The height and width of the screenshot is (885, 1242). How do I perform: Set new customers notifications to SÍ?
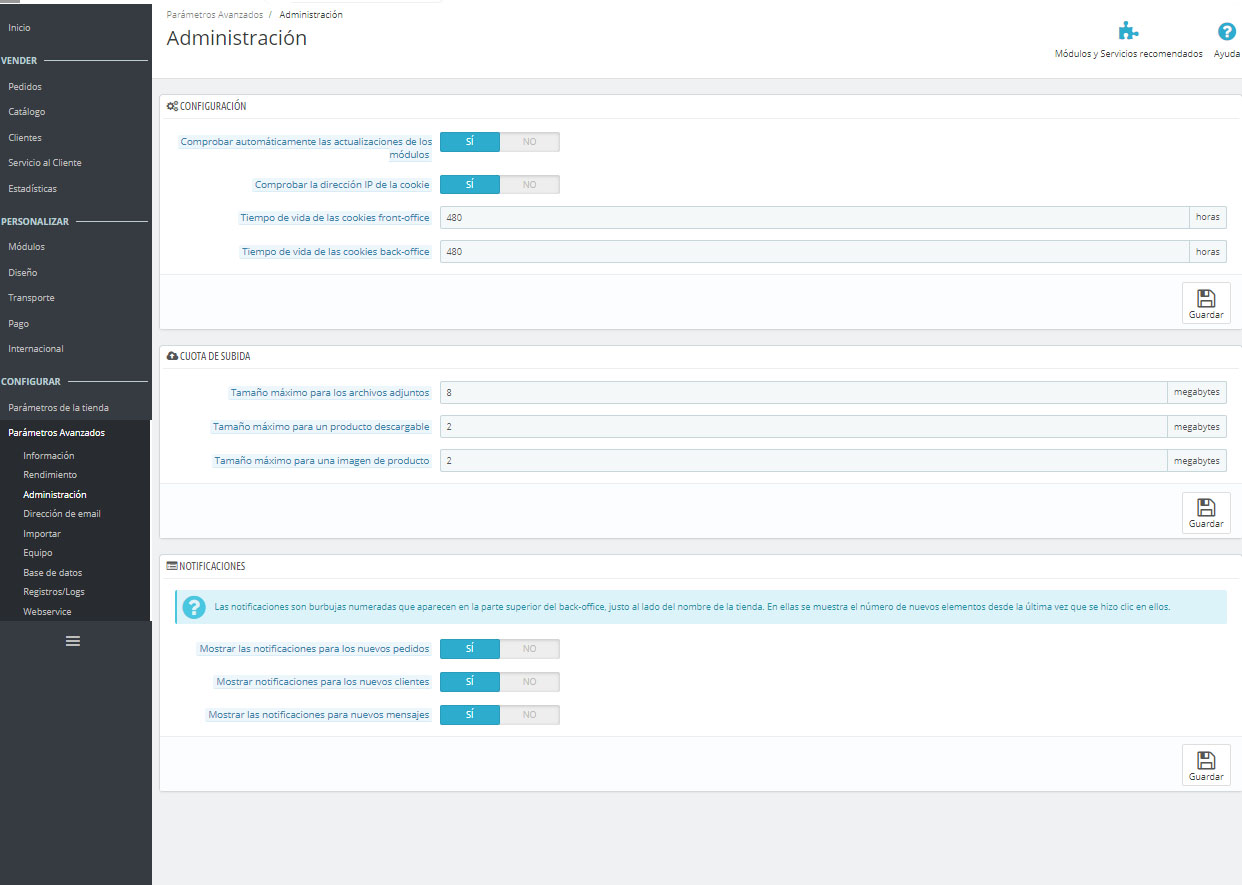click(470, 682)
